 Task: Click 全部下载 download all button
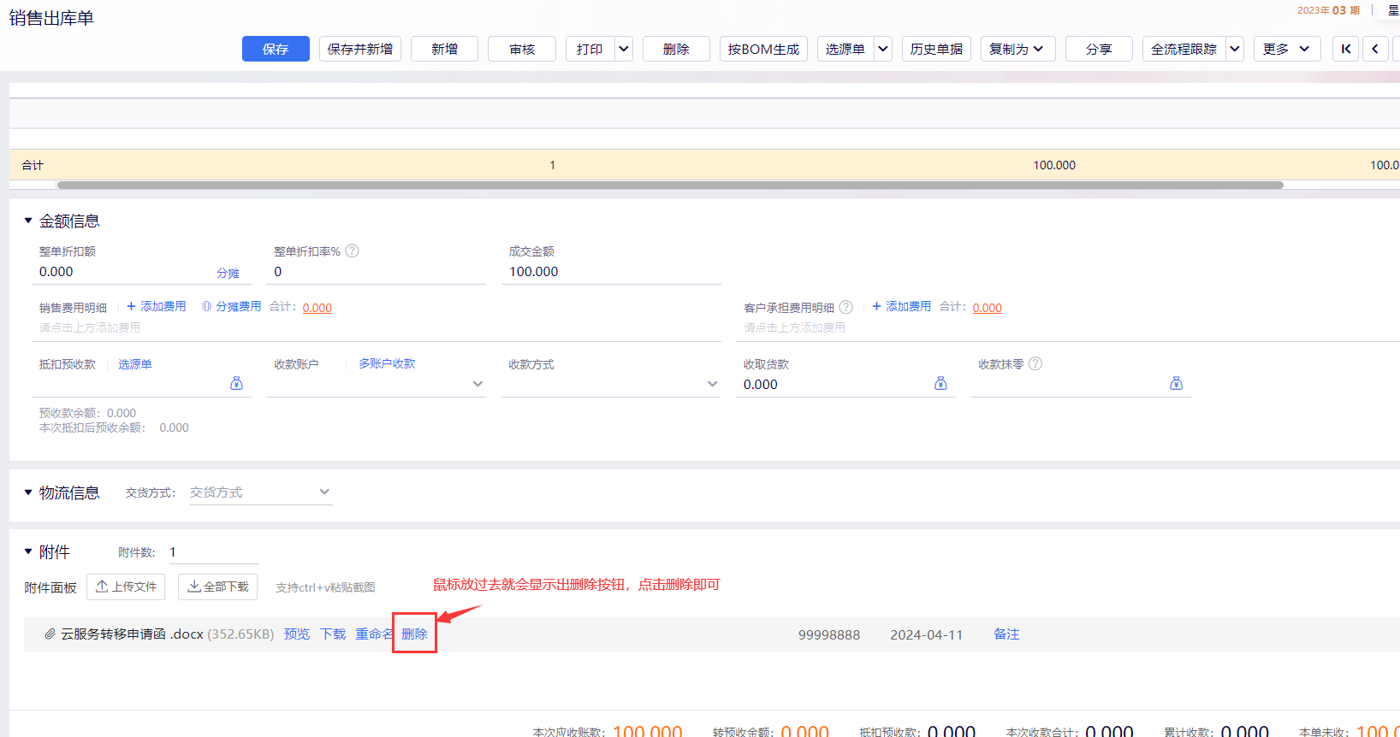pyautogui.click(x=218, y=587)
